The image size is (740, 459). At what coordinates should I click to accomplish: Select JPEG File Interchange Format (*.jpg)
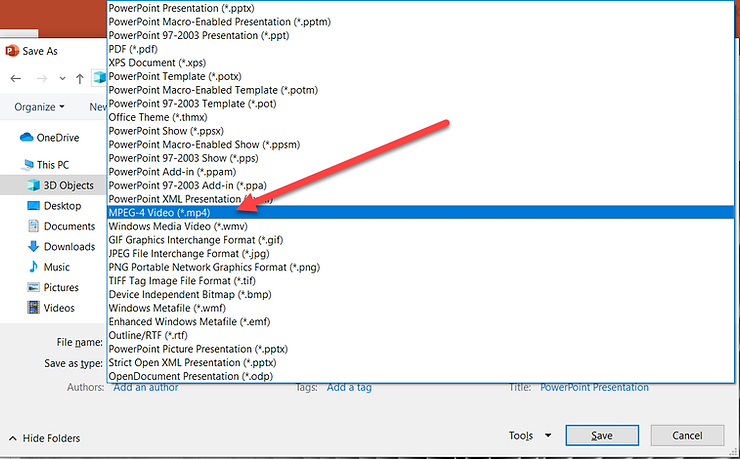420,254
